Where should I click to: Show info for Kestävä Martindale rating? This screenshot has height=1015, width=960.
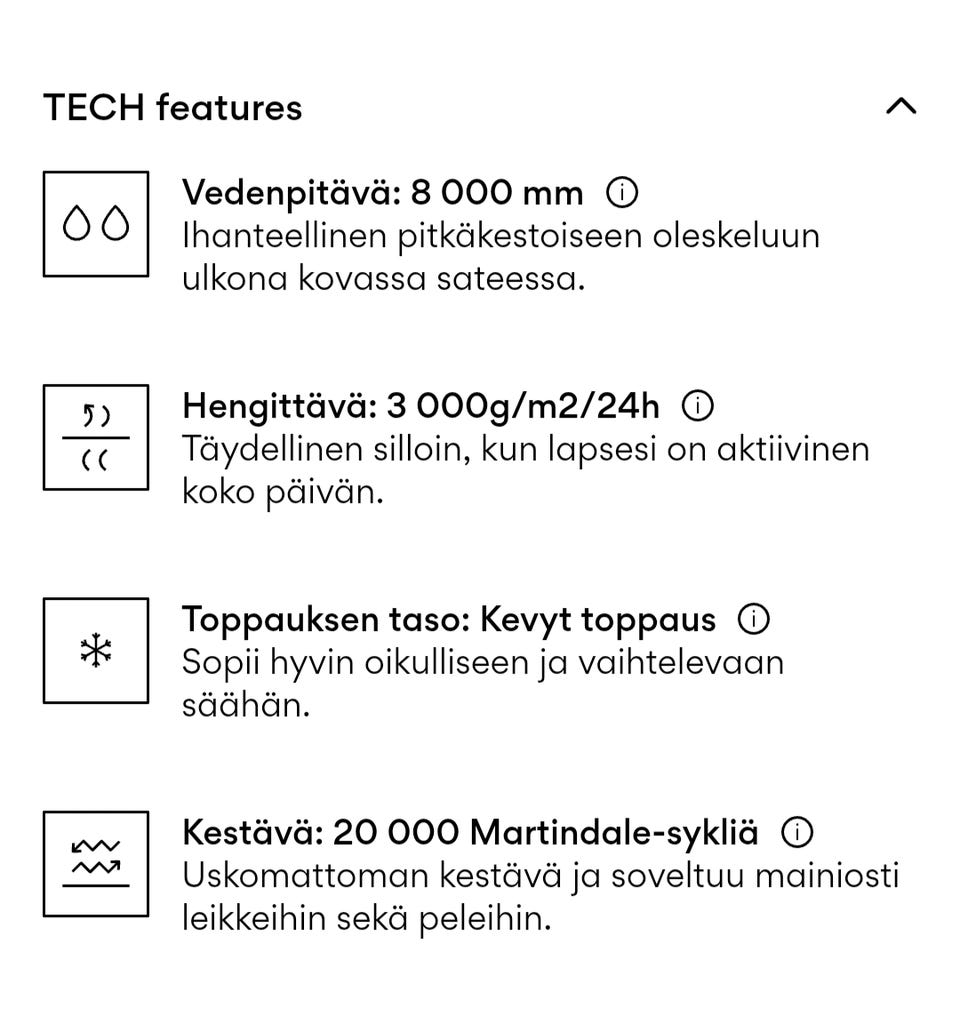797,832
